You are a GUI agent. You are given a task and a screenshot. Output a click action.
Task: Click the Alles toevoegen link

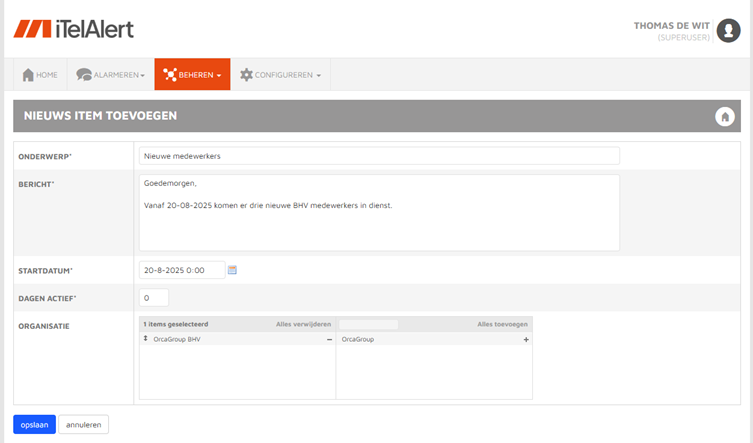click(502, 324)
